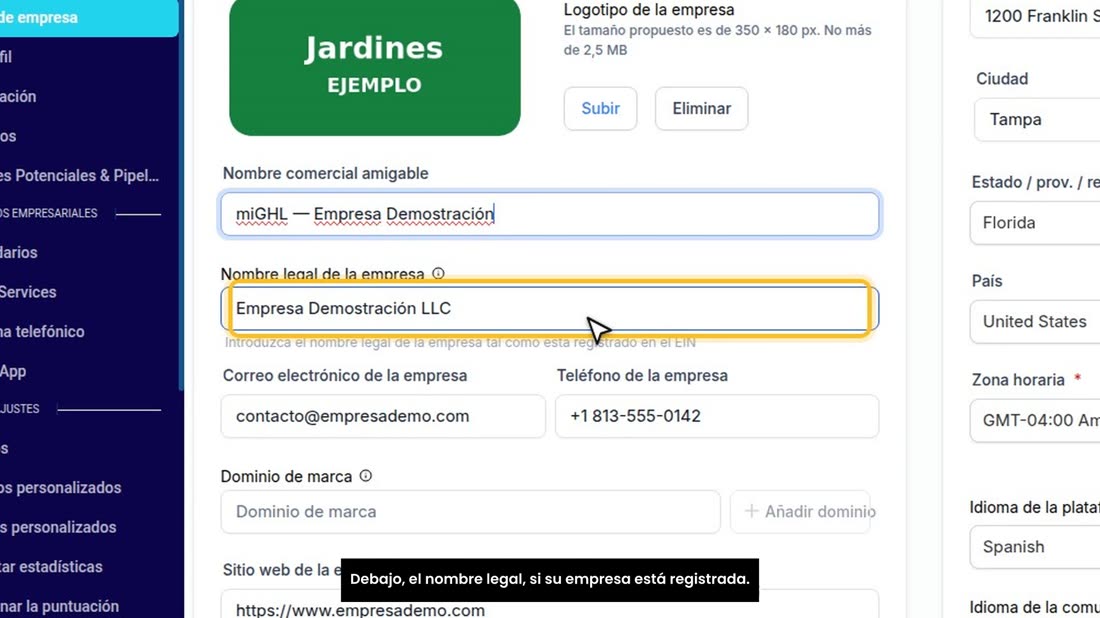1100x618 pixels.
Task: Open the Estado dropdown showing Florida
Action: [1035, 223]
